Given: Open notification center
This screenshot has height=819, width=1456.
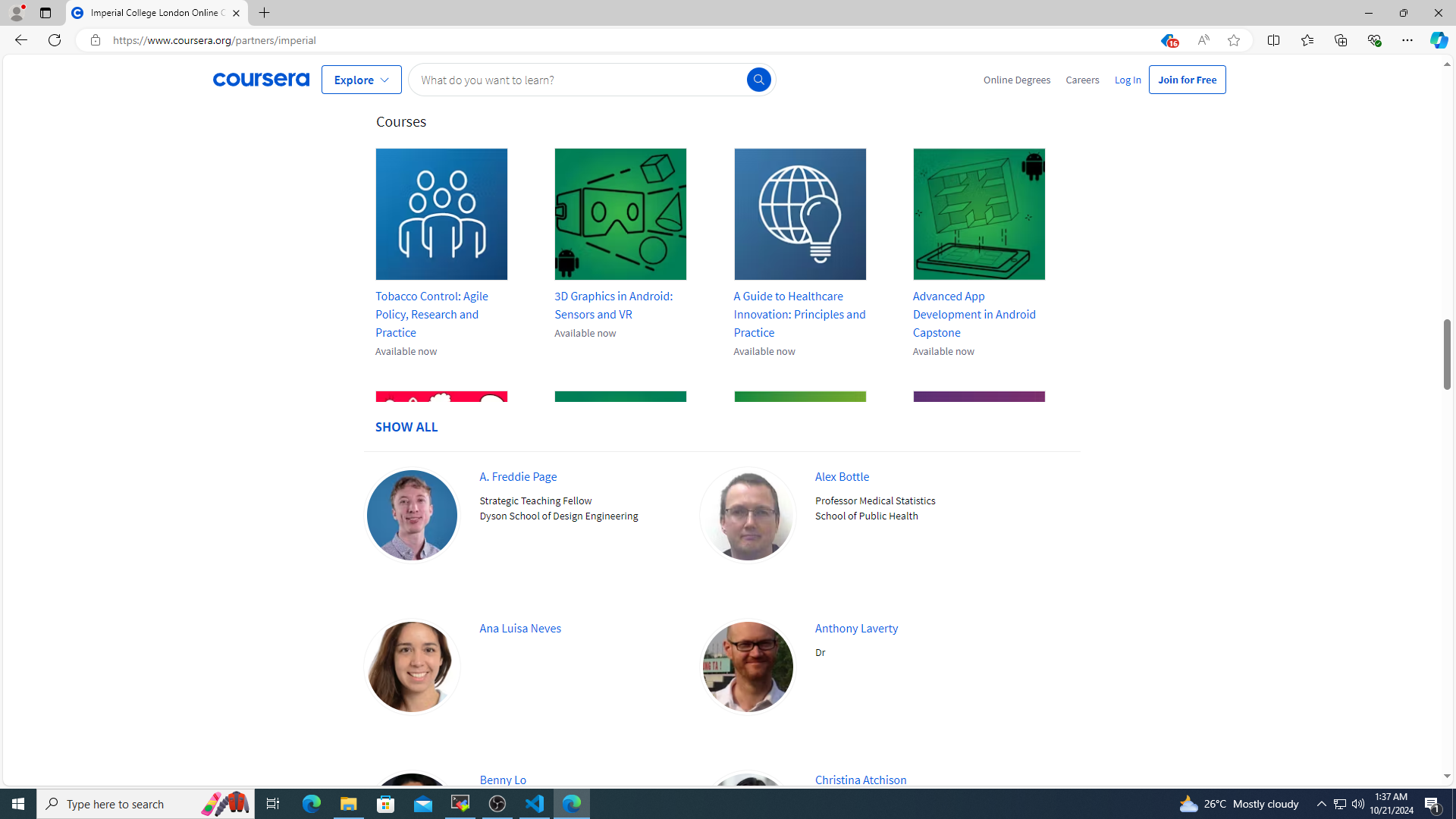Looking at the screenshot, I should pyautogui.click(x=1432, y=804).
